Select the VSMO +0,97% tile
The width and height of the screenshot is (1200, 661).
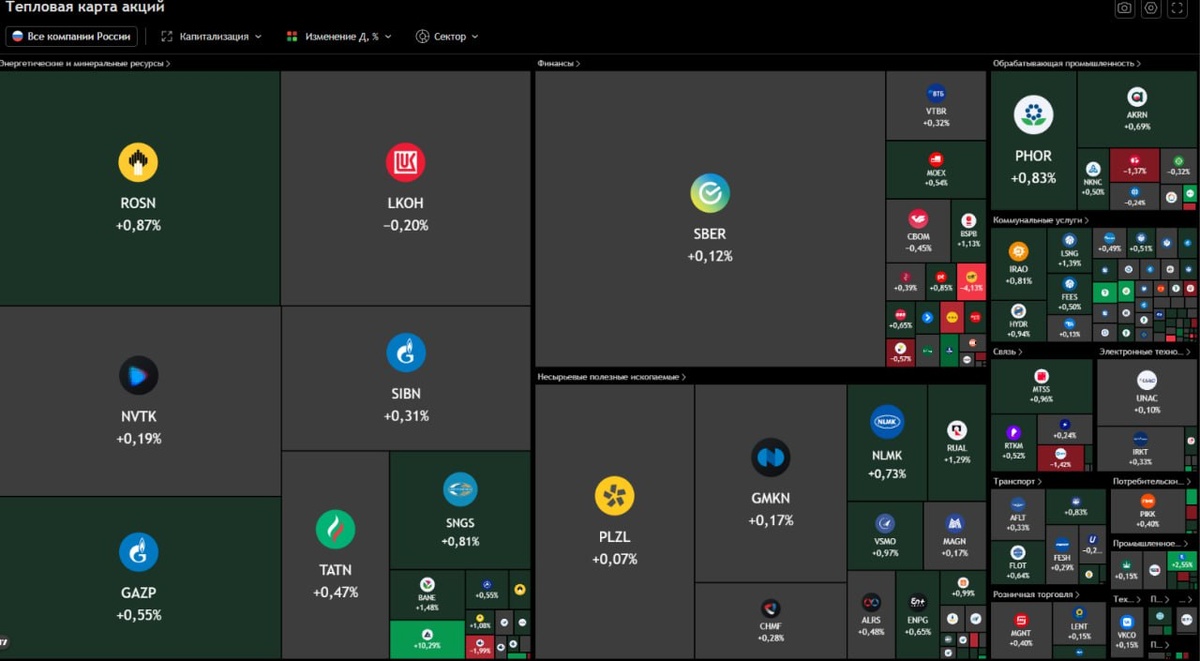(x=884, y=535)
